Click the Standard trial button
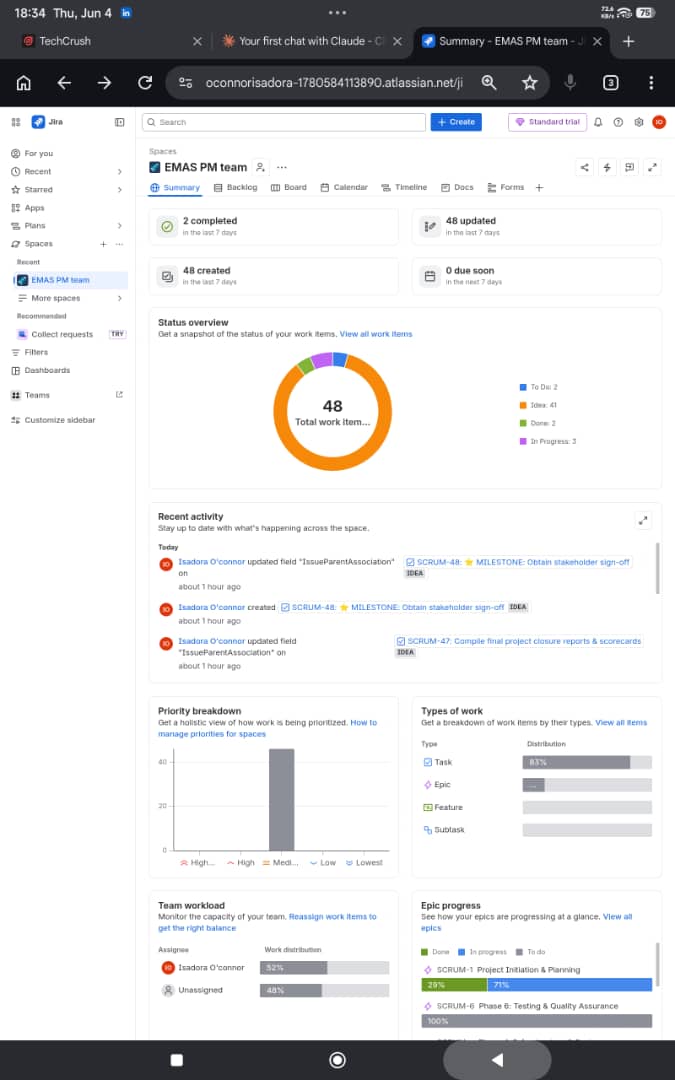This screenshot has width=675, height=1080. pyautogui.click(x=548, y=122)
